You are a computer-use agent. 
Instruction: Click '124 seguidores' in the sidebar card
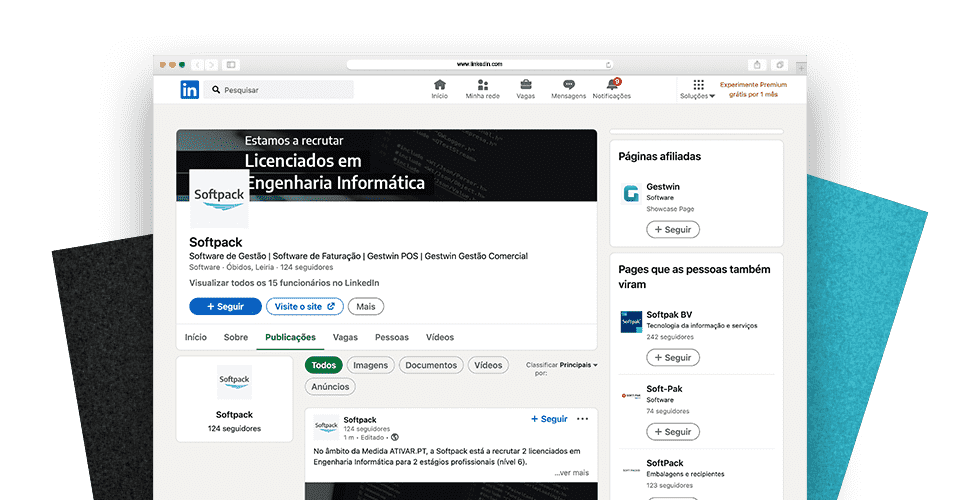[234, 429]
